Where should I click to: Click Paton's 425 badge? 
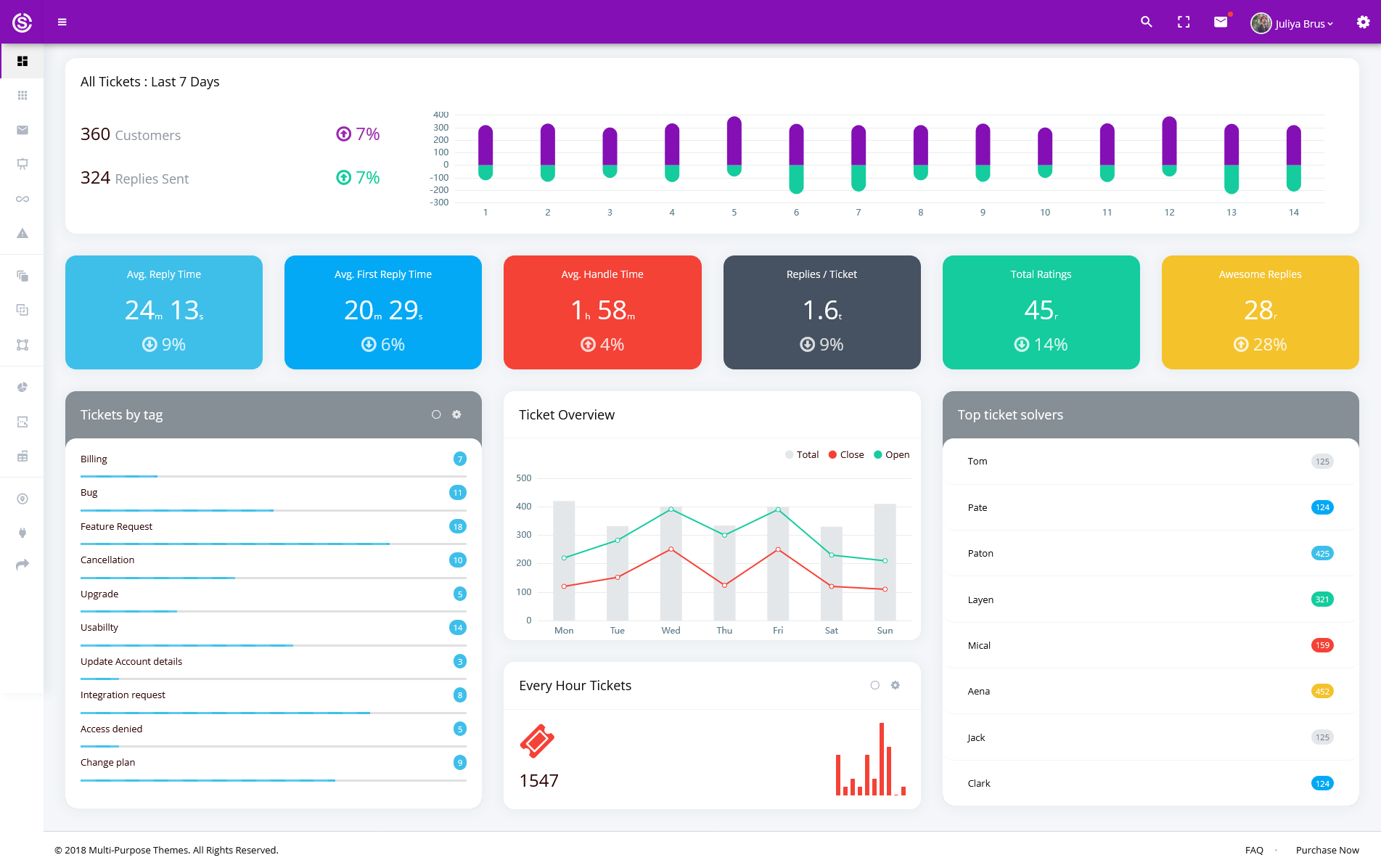(1322, 554)
